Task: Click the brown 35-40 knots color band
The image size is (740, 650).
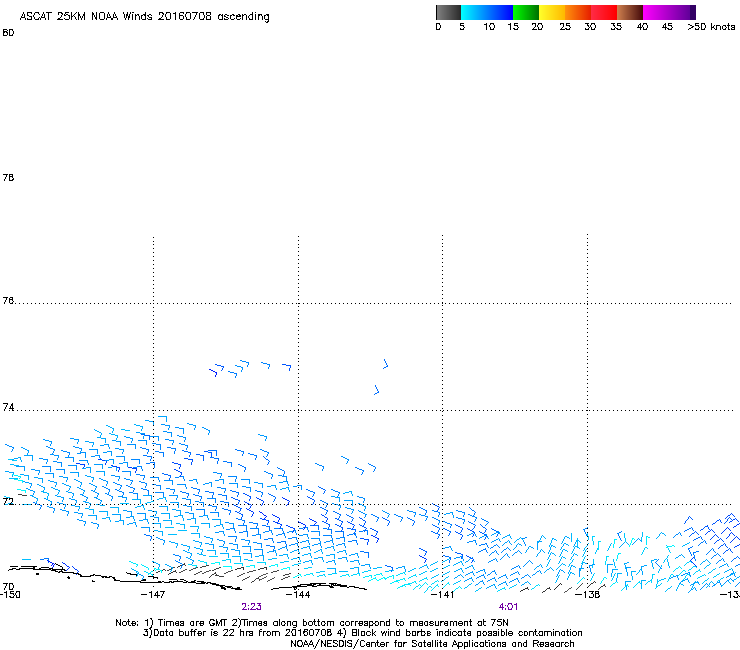Action: (x=630, y=12)
